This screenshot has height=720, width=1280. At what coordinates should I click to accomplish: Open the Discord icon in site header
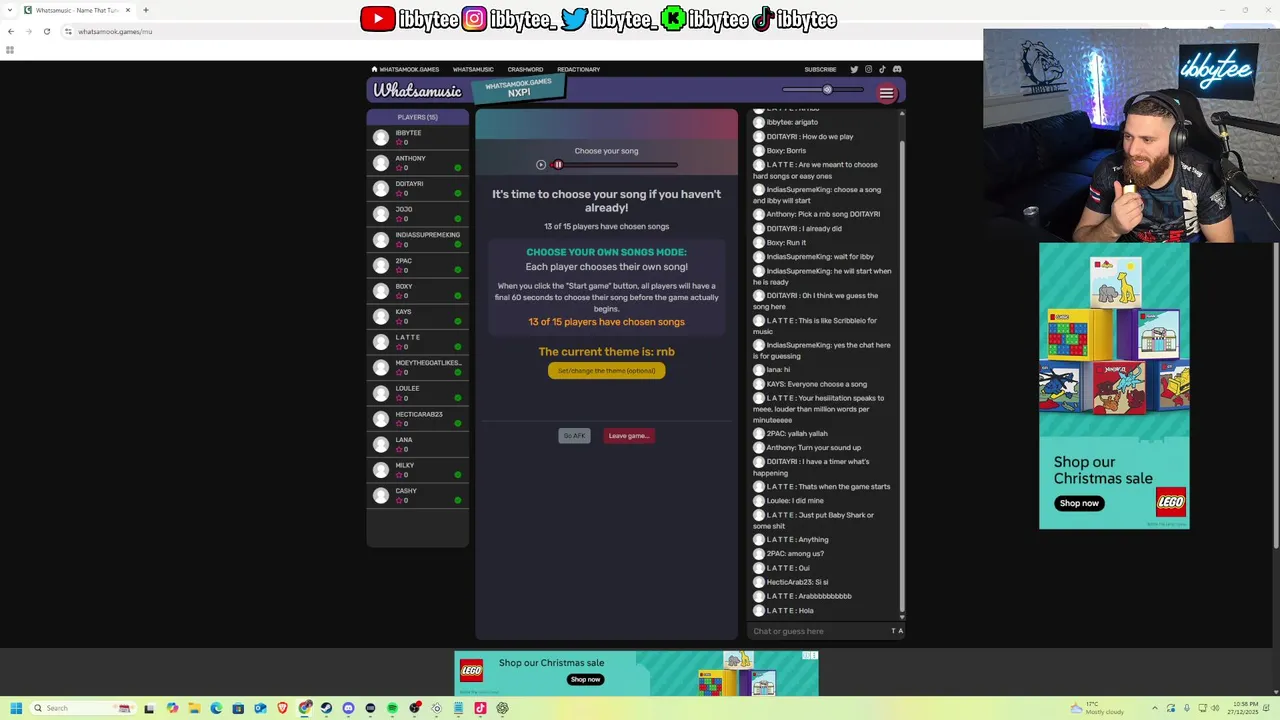click(897, 69)
